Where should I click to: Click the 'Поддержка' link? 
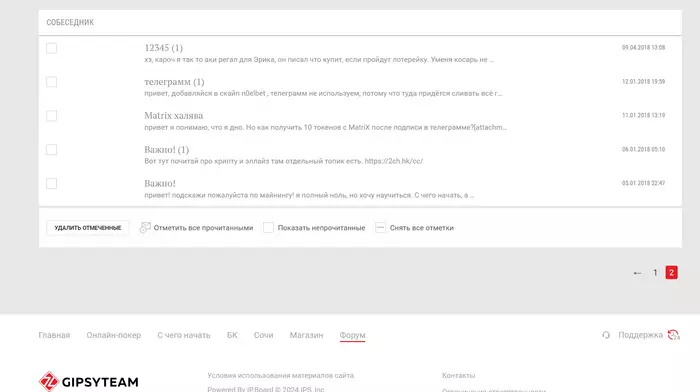[x=640, y=335]
